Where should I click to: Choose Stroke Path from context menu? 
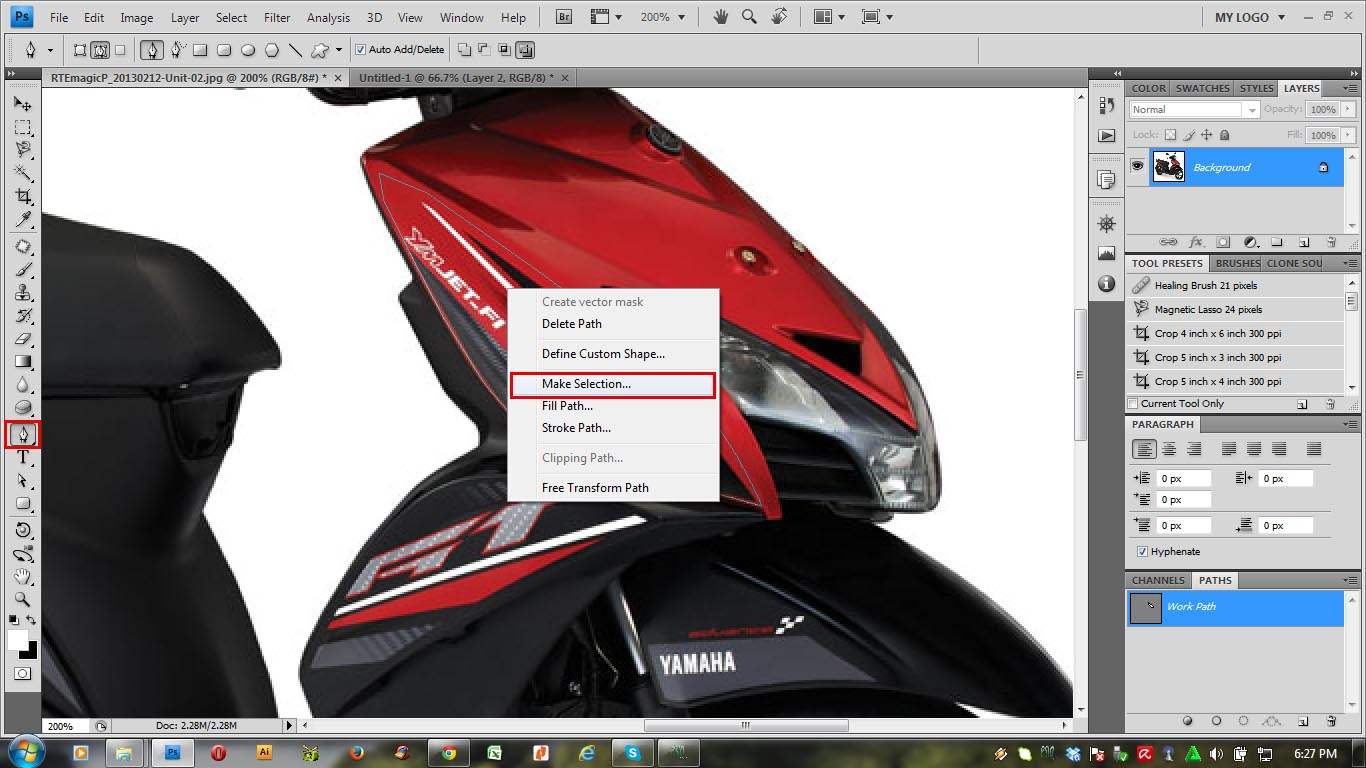point(576,428)
